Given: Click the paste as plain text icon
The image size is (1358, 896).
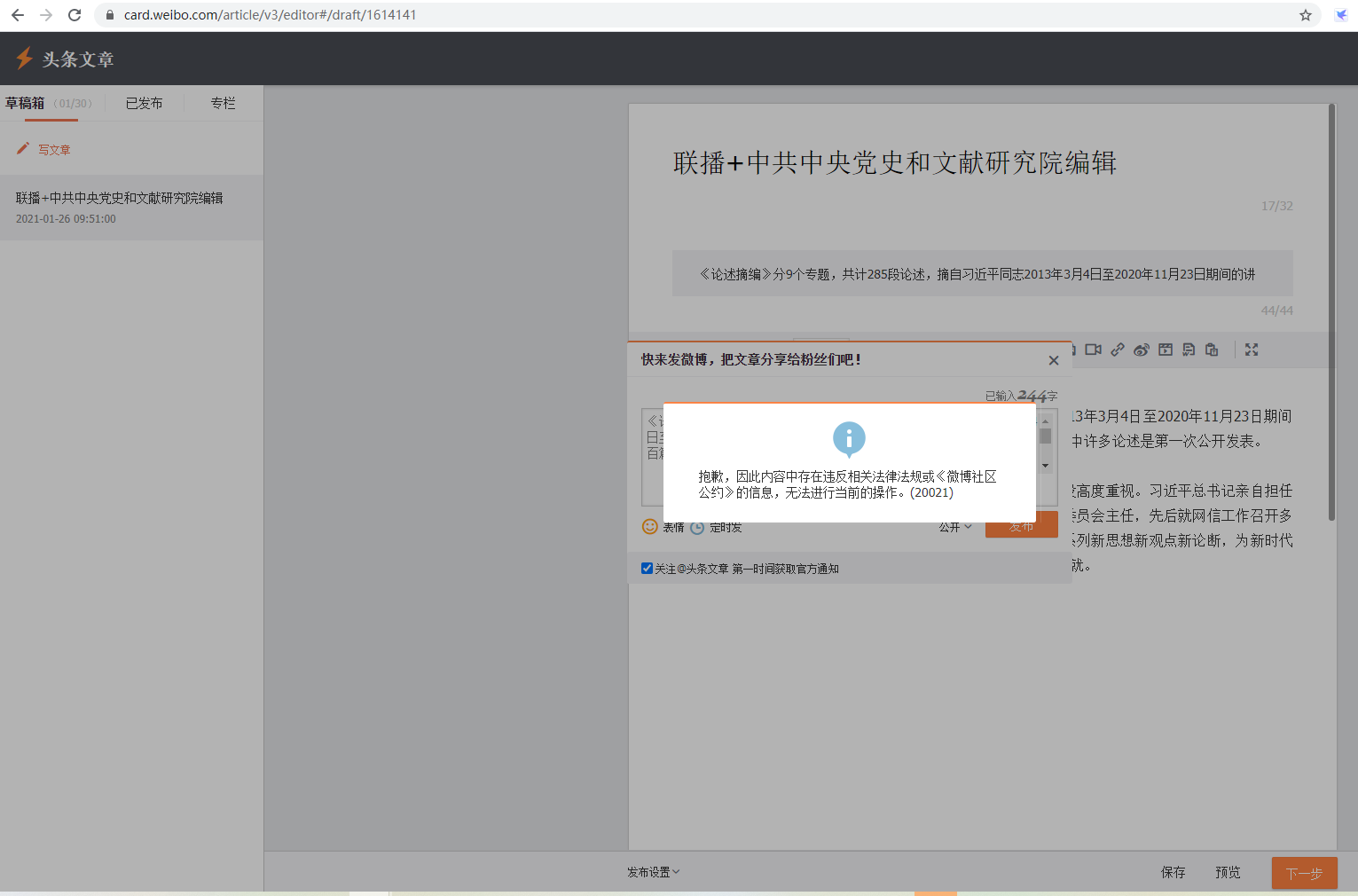Looking at the screenshot, I should pos(1212,350).
